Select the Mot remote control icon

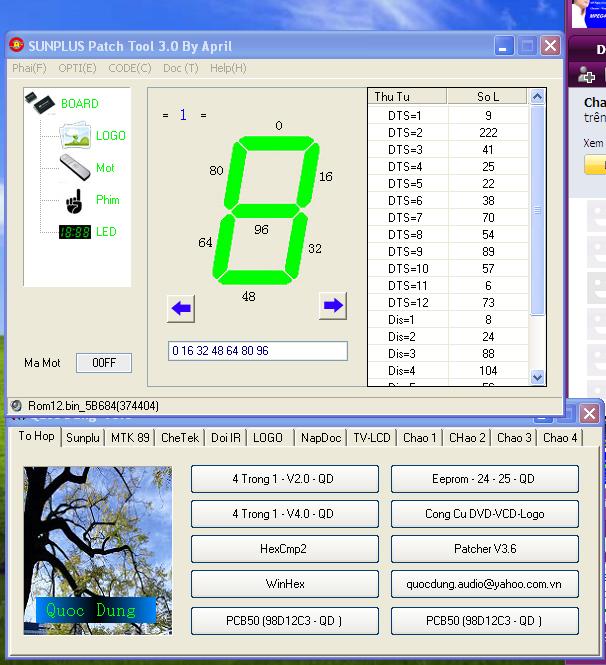pos(75,167)
